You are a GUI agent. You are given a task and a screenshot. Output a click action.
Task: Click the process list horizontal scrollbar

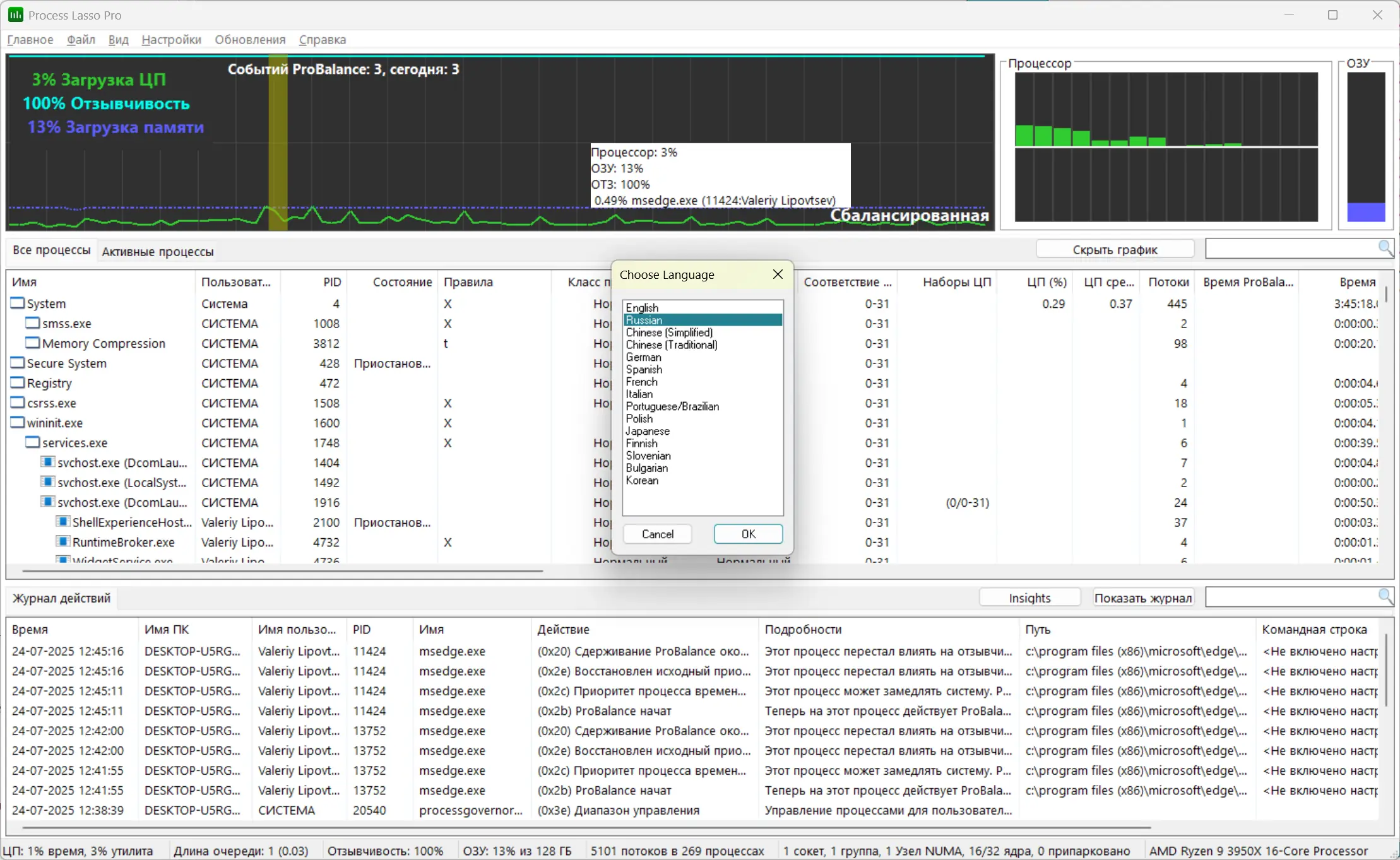coord(283,571)
